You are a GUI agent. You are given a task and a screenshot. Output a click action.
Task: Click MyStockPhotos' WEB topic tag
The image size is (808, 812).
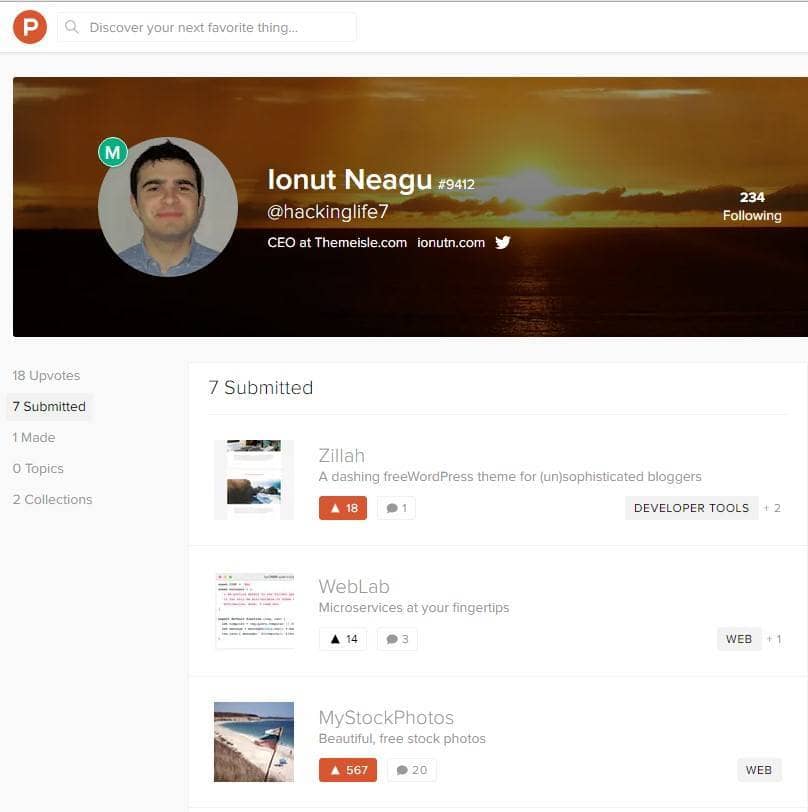[x=759, y=770]
